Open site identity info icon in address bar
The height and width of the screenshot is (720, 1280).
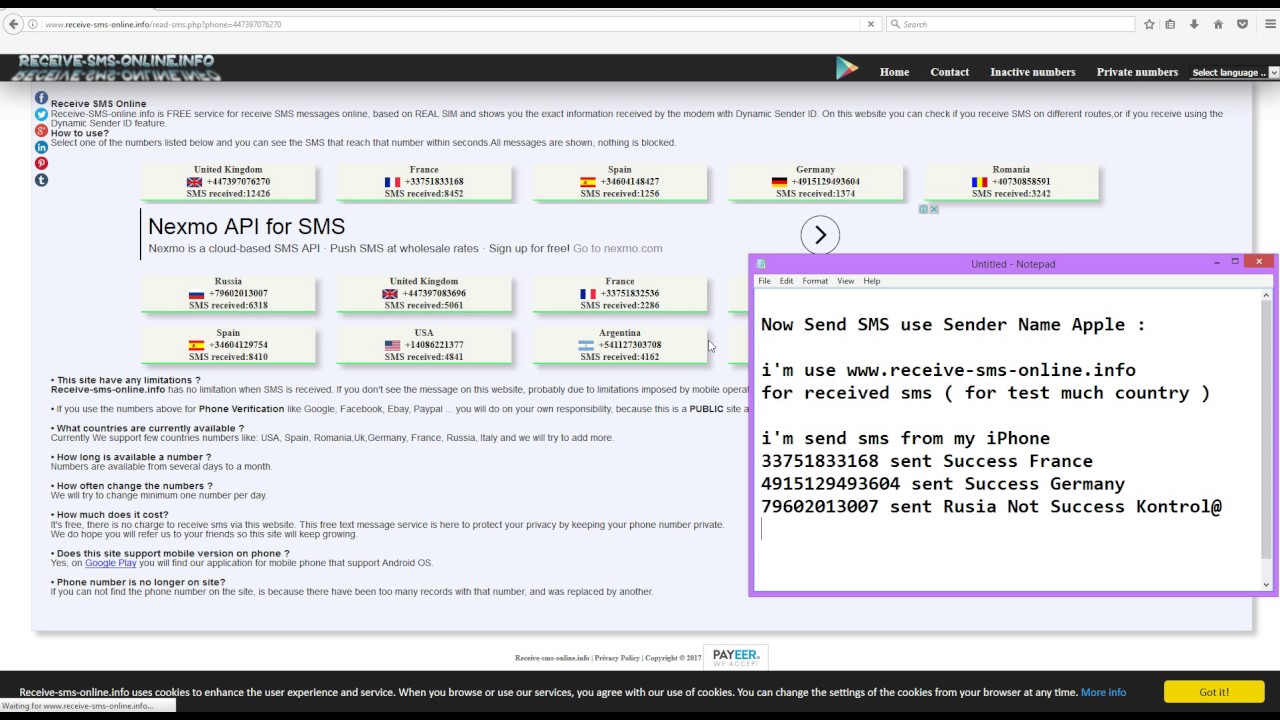coord(33,24)
